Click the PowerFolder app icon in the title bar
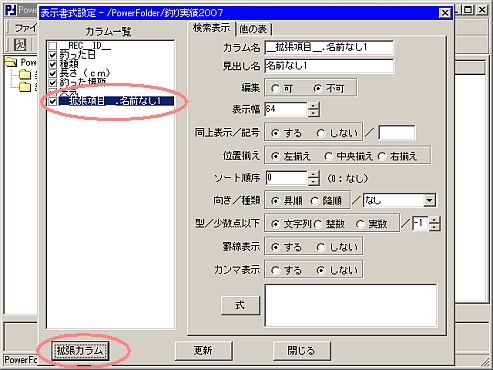 coord(10,10)
